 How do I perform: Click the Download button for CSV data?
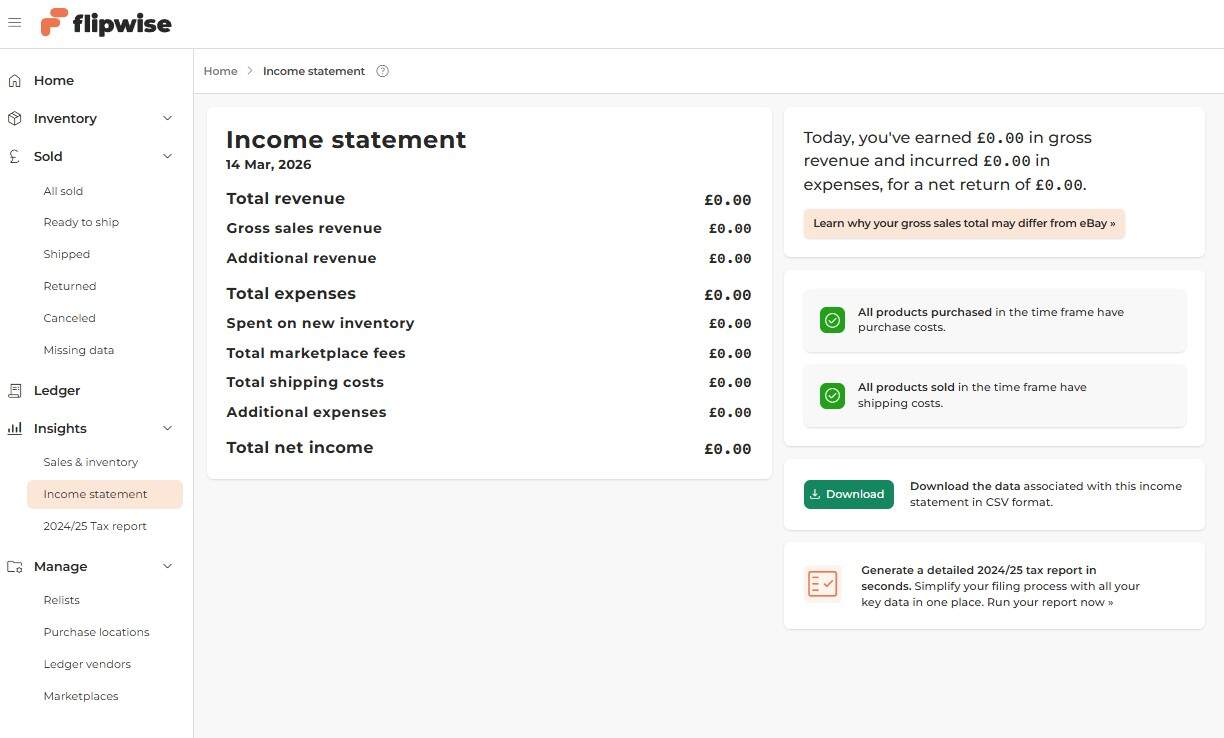pos(848,494)
